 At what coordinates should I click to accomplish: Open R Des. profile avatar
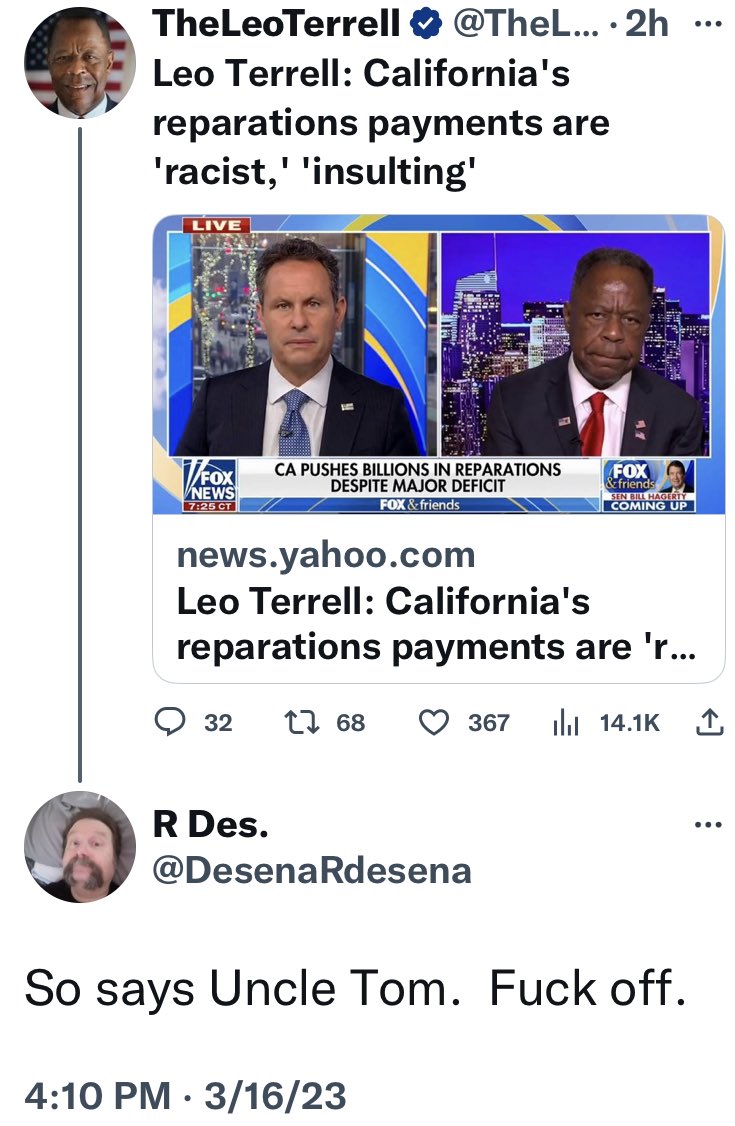point(80,847)
